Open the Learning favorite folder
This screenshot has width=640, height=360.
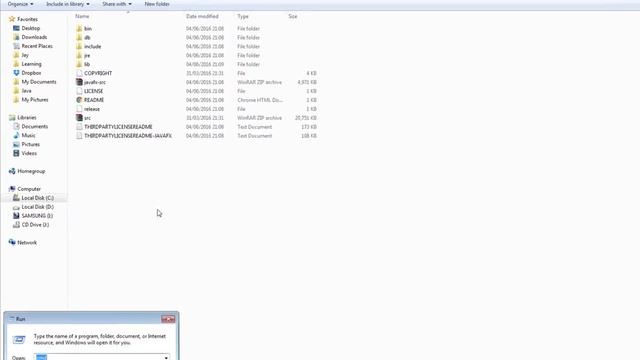[31, 64]
